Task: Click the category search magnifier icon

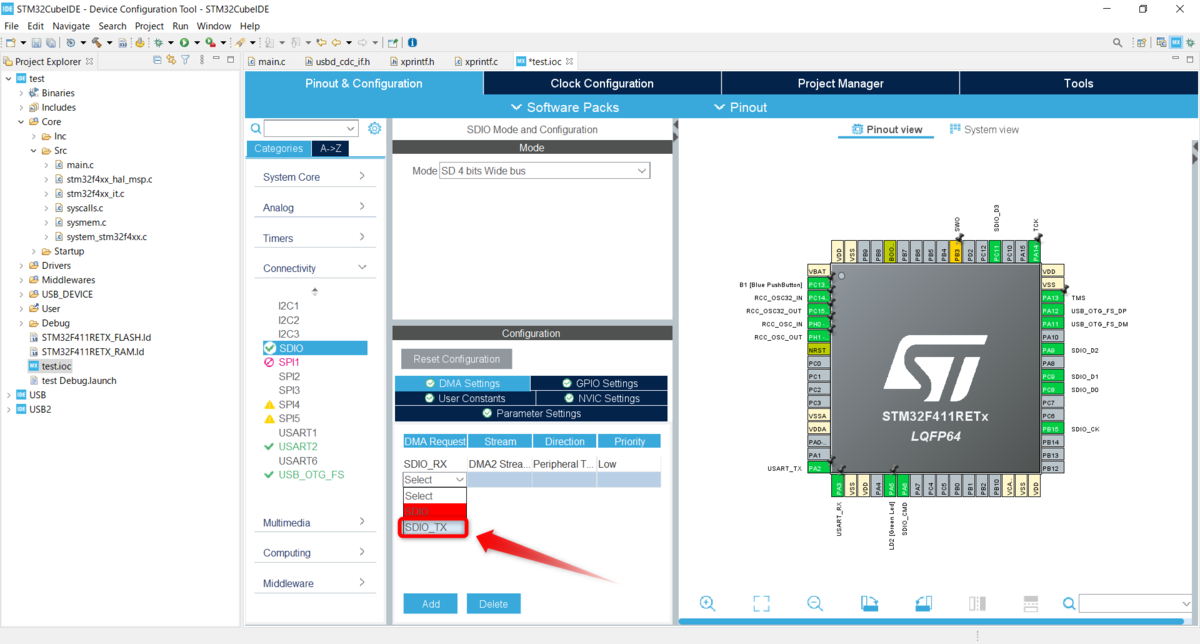Action: click(256, 129)
